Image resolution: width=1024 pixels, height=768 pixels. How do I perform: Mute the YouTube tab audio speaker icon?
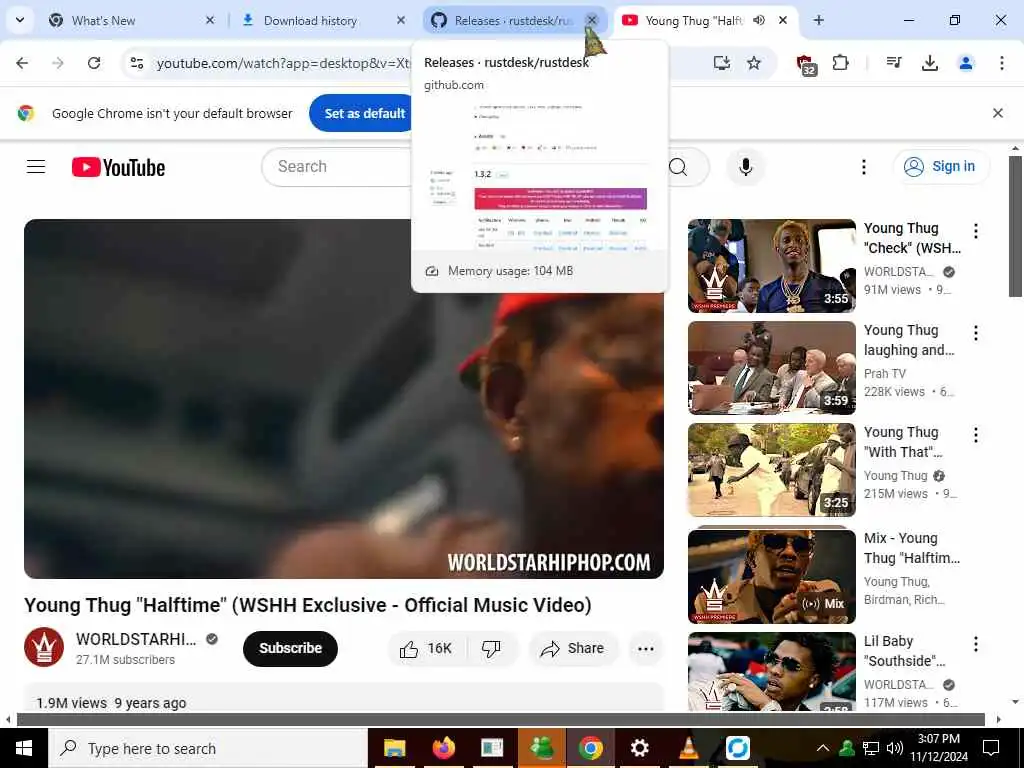[759, 20]
